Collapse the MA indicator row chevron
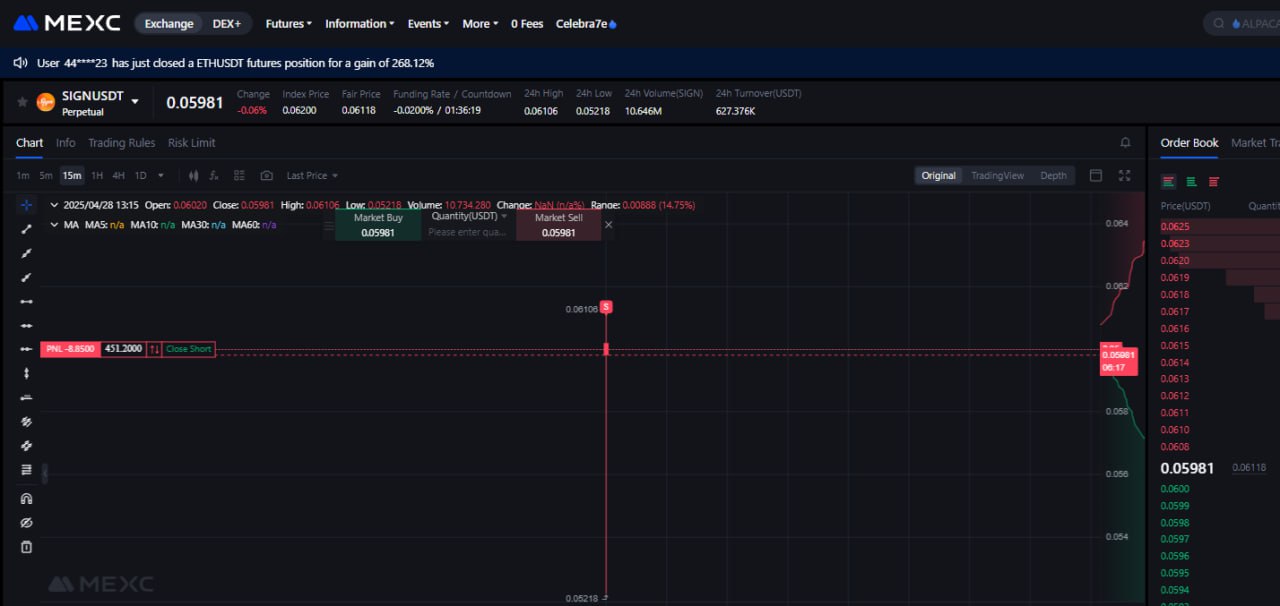Screen dimensions: 1280x606 coord(54,225)
